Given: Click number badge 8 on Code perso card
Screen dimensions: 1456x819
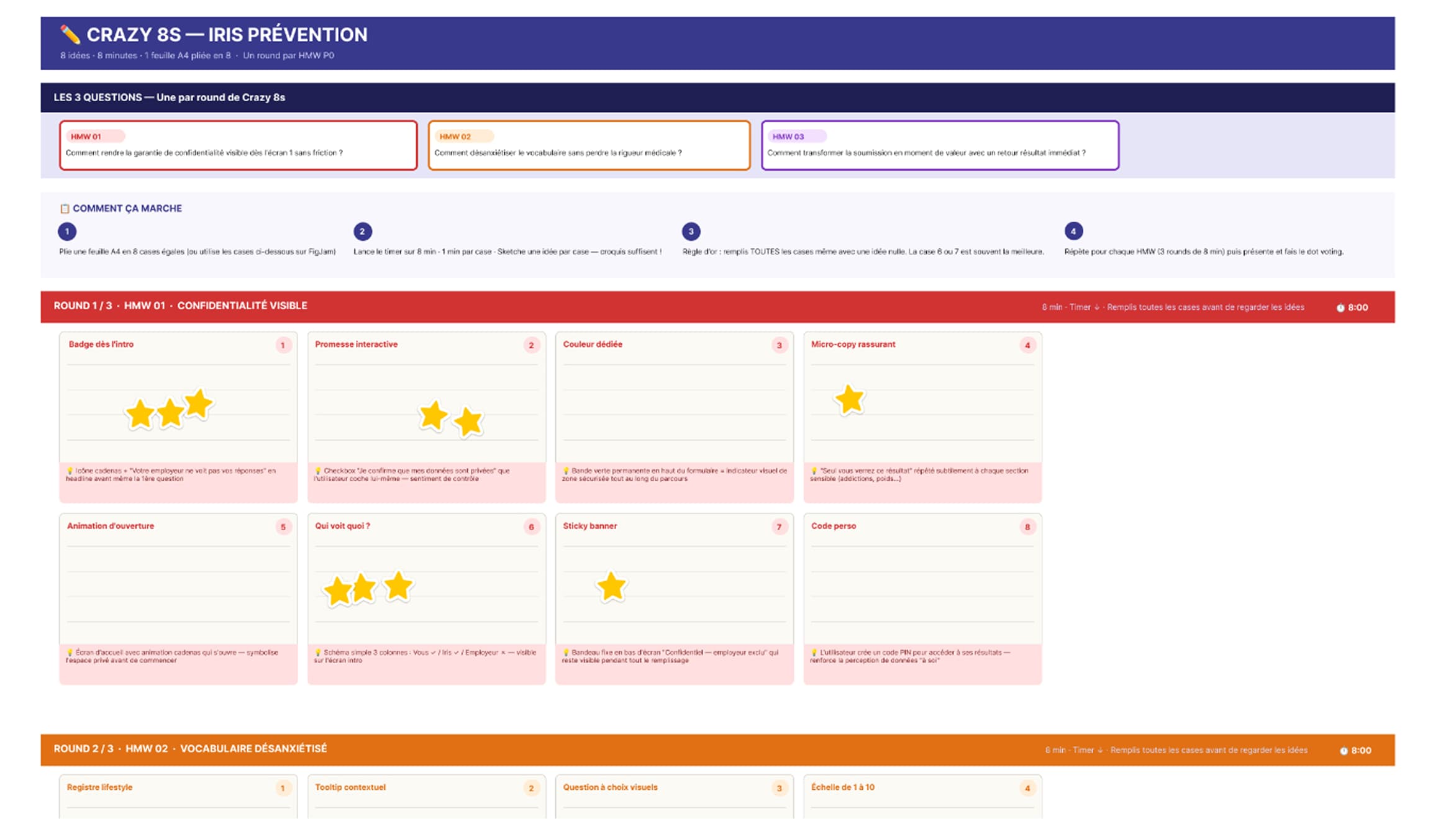Looking at the screenshot, I should (1027, 527).
